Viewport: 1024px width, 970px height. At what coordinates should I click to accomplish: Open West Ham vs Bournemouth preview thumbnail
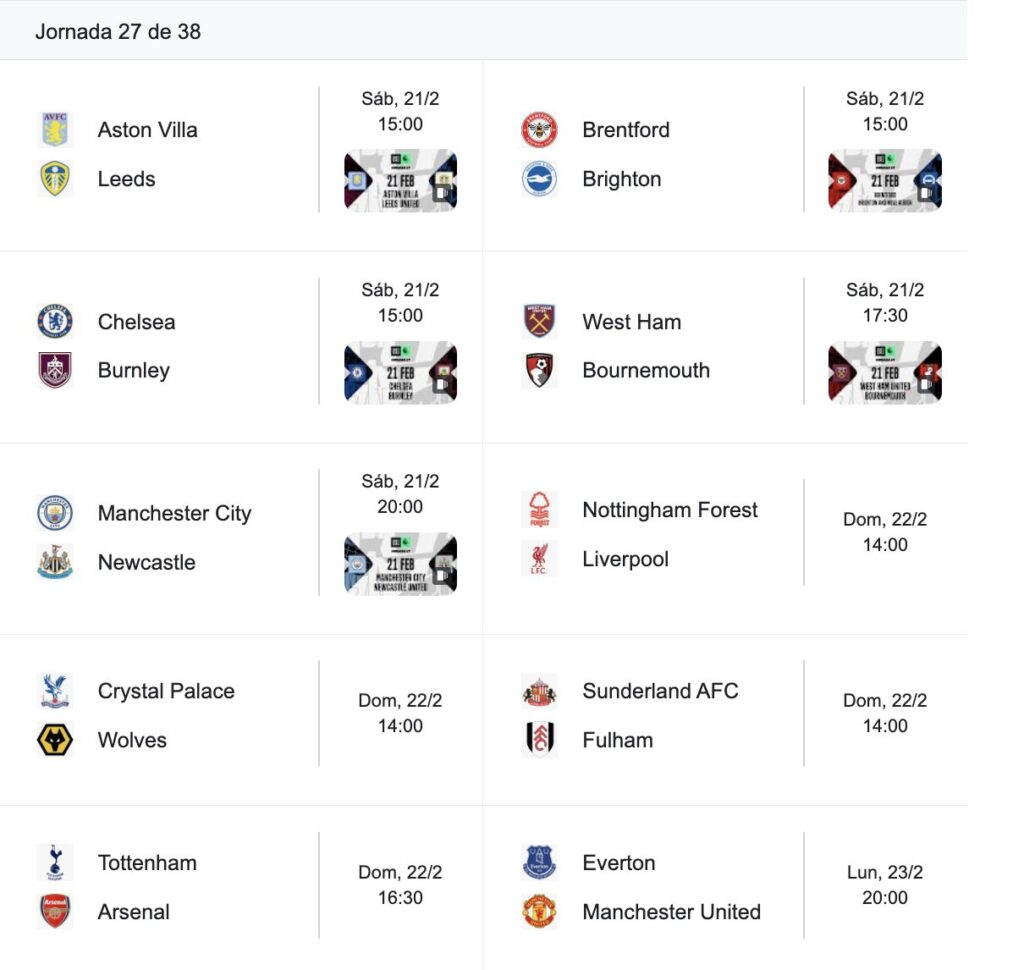click(x=884, y=372)
